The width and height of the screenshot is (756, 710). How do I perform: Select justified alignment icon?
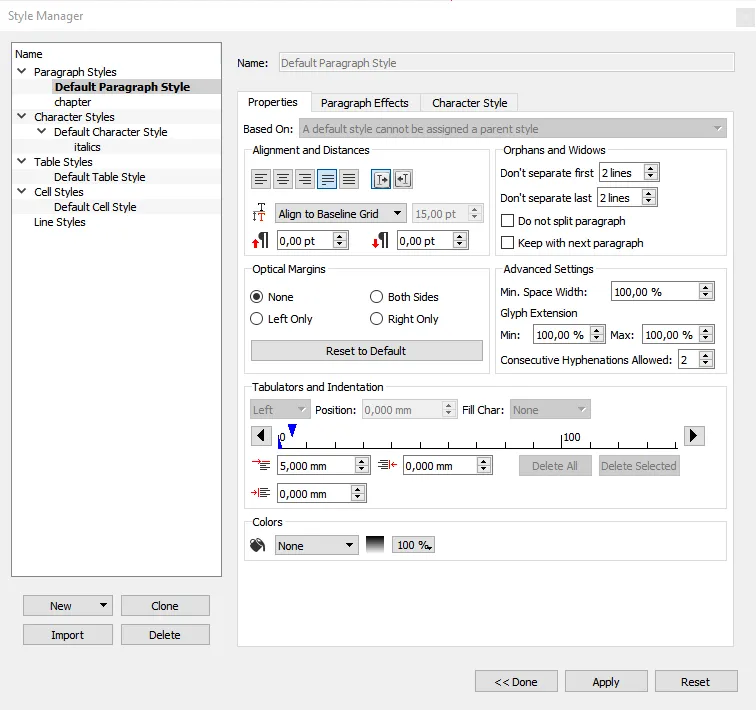[327, 179]
